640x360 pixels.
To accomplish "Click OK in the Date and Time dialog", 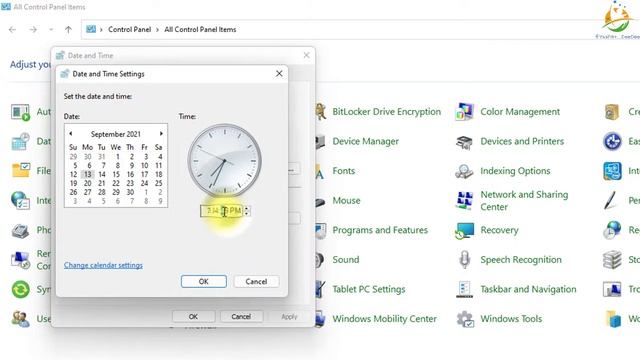I will coord(193,316).
